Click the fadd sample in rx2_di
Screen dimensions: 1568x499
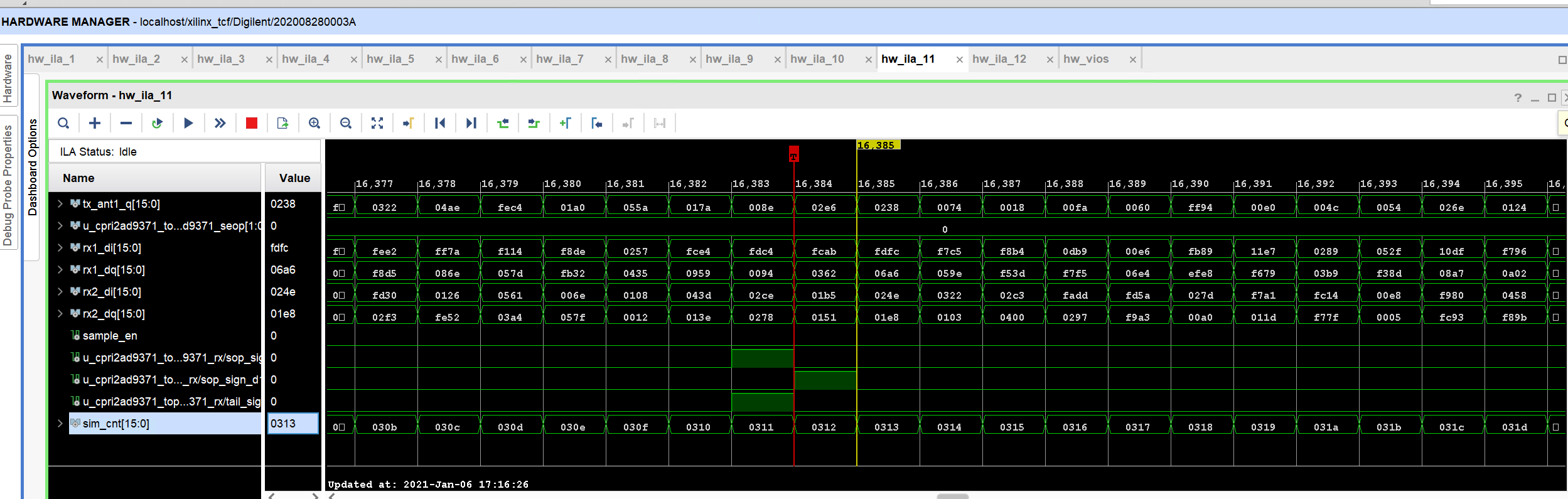click(x=1075, y=295)
